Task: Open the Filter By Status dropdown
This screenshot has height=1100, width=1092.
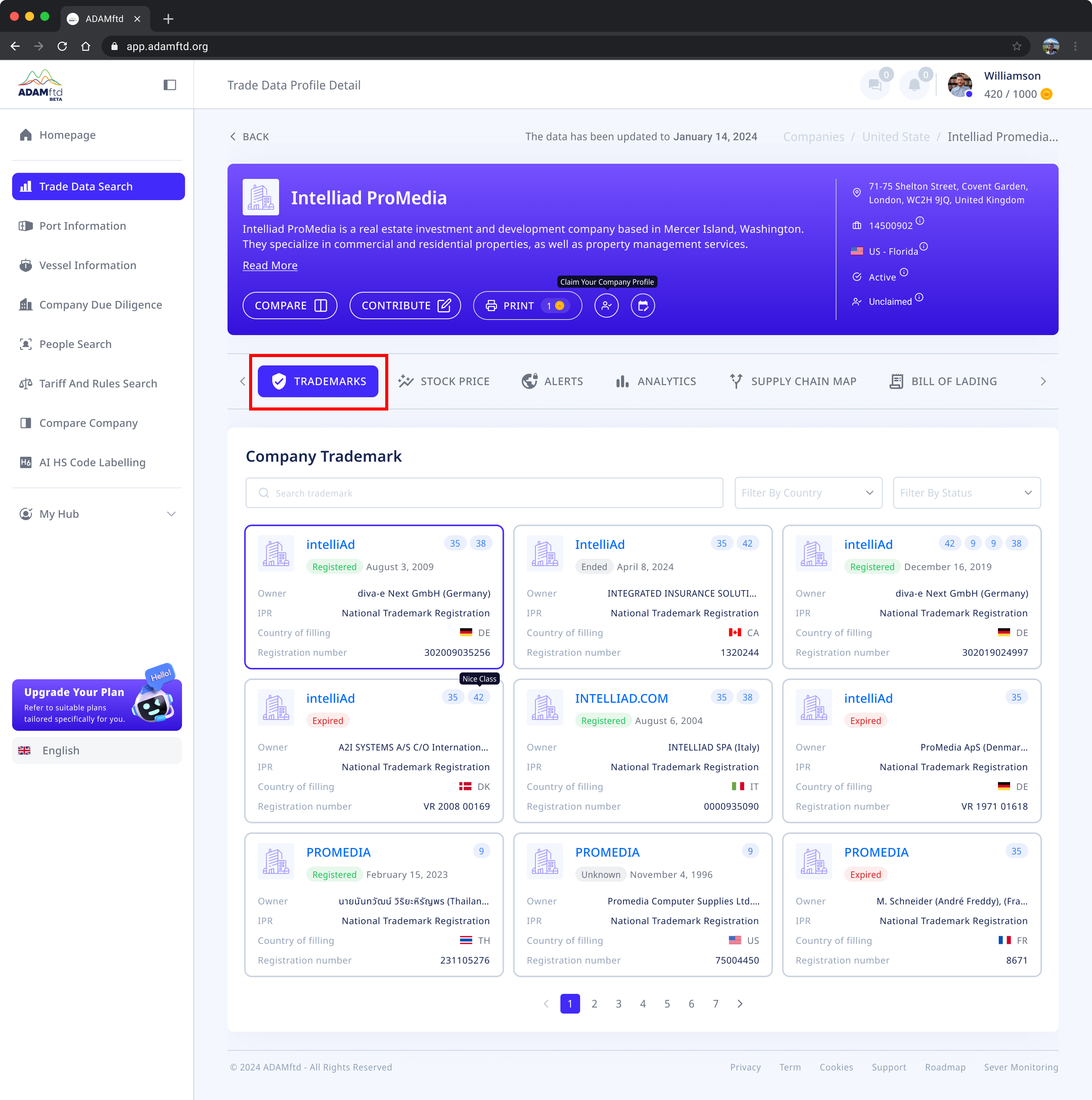Action: coord(966,492)
